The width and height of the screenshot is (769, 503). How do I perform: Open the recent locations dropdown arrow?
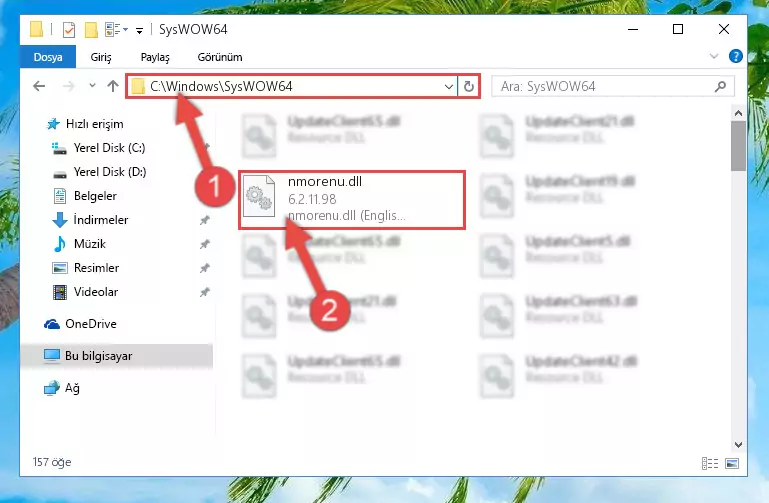(x=92, y=86)
